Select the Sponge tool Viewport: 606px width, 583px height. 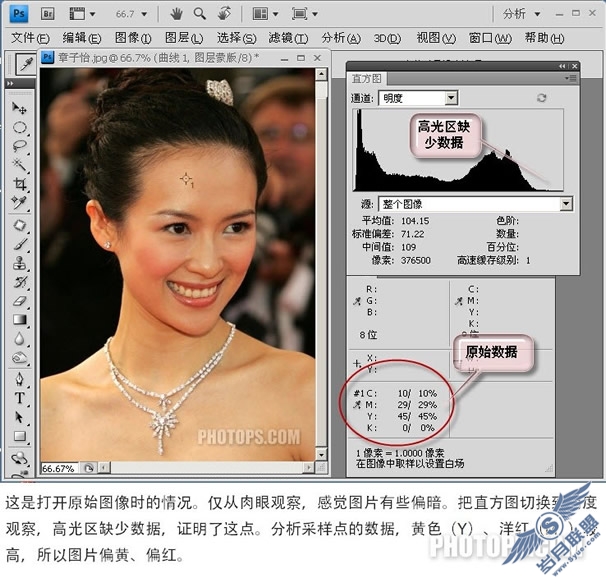19,358
